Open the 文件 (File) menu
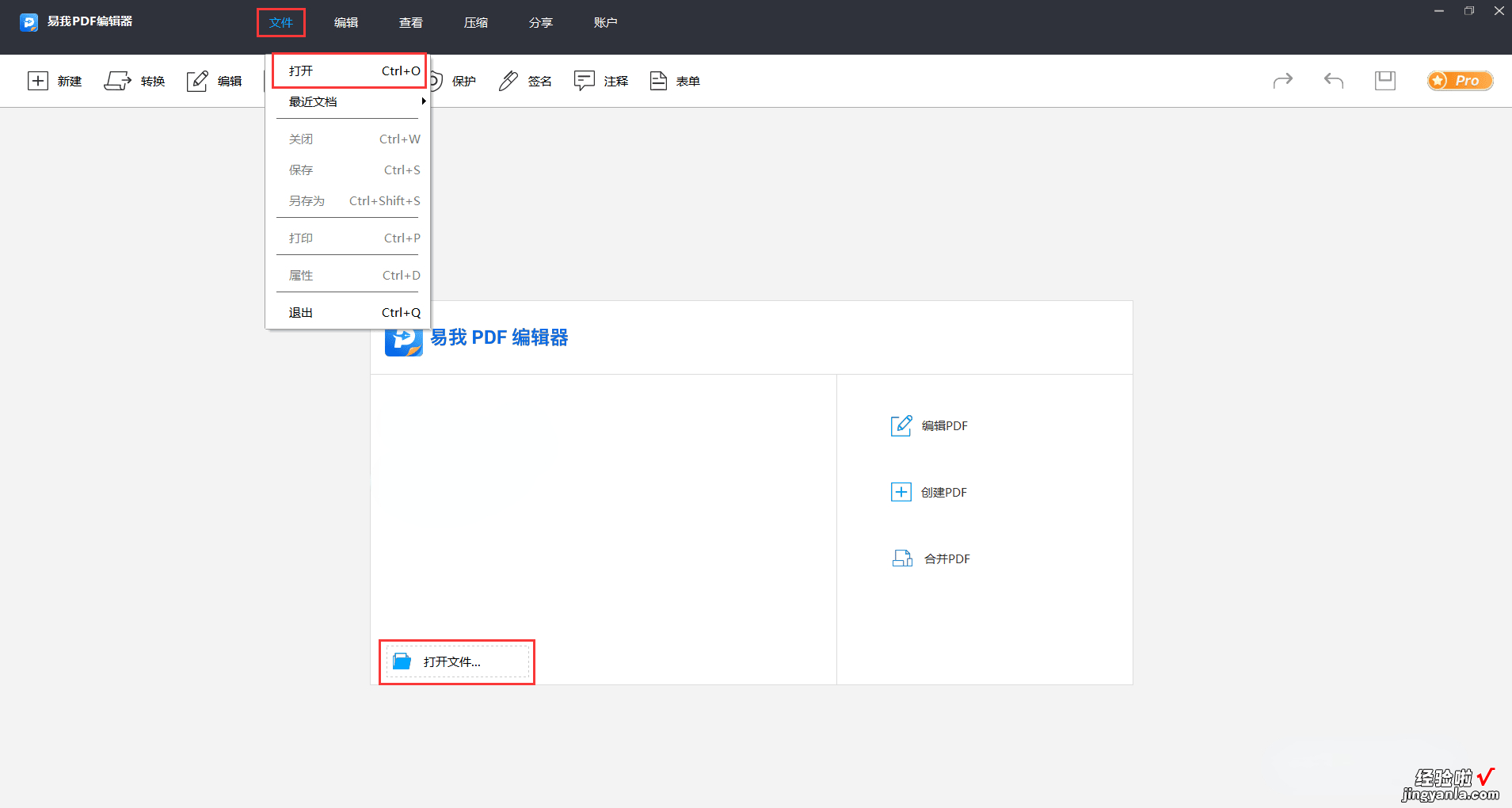The width and height of the screenshot is (1512, 808). point(281,23)
